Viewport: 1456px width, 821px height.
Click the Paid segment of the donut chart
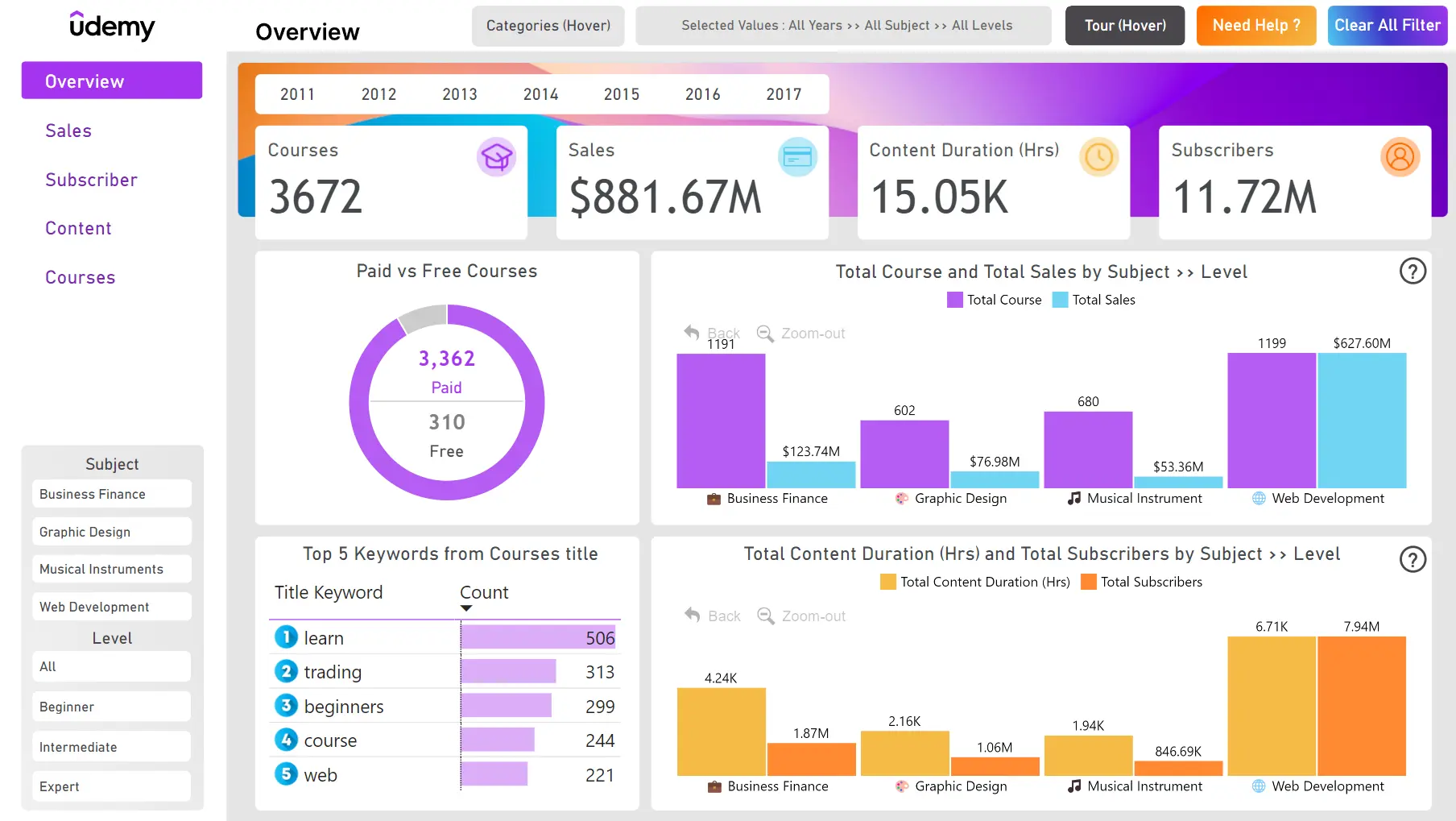click(x=532, y=403)
